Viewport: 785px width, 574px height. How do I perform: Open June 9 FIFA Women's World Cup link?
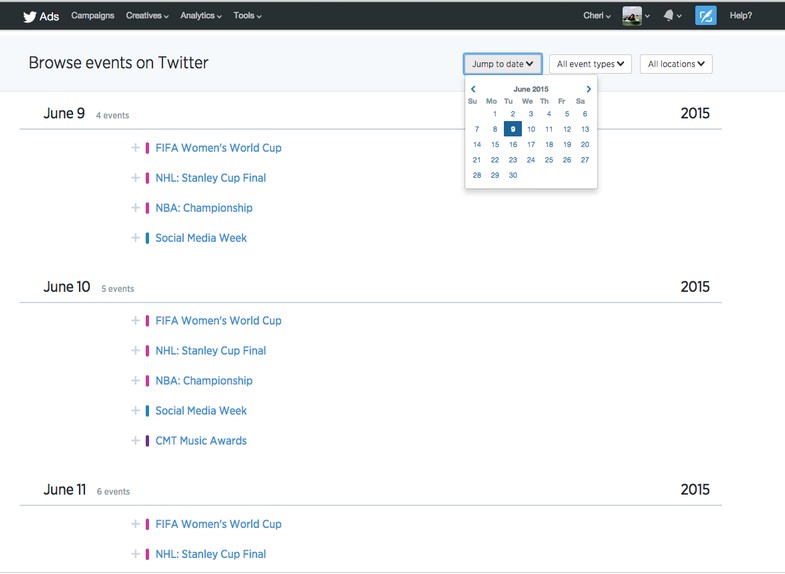tap(218, 148)
